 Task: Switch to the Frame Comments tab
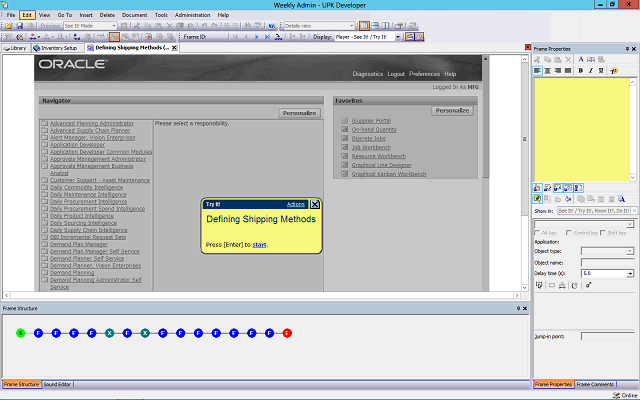coord(595,384)
